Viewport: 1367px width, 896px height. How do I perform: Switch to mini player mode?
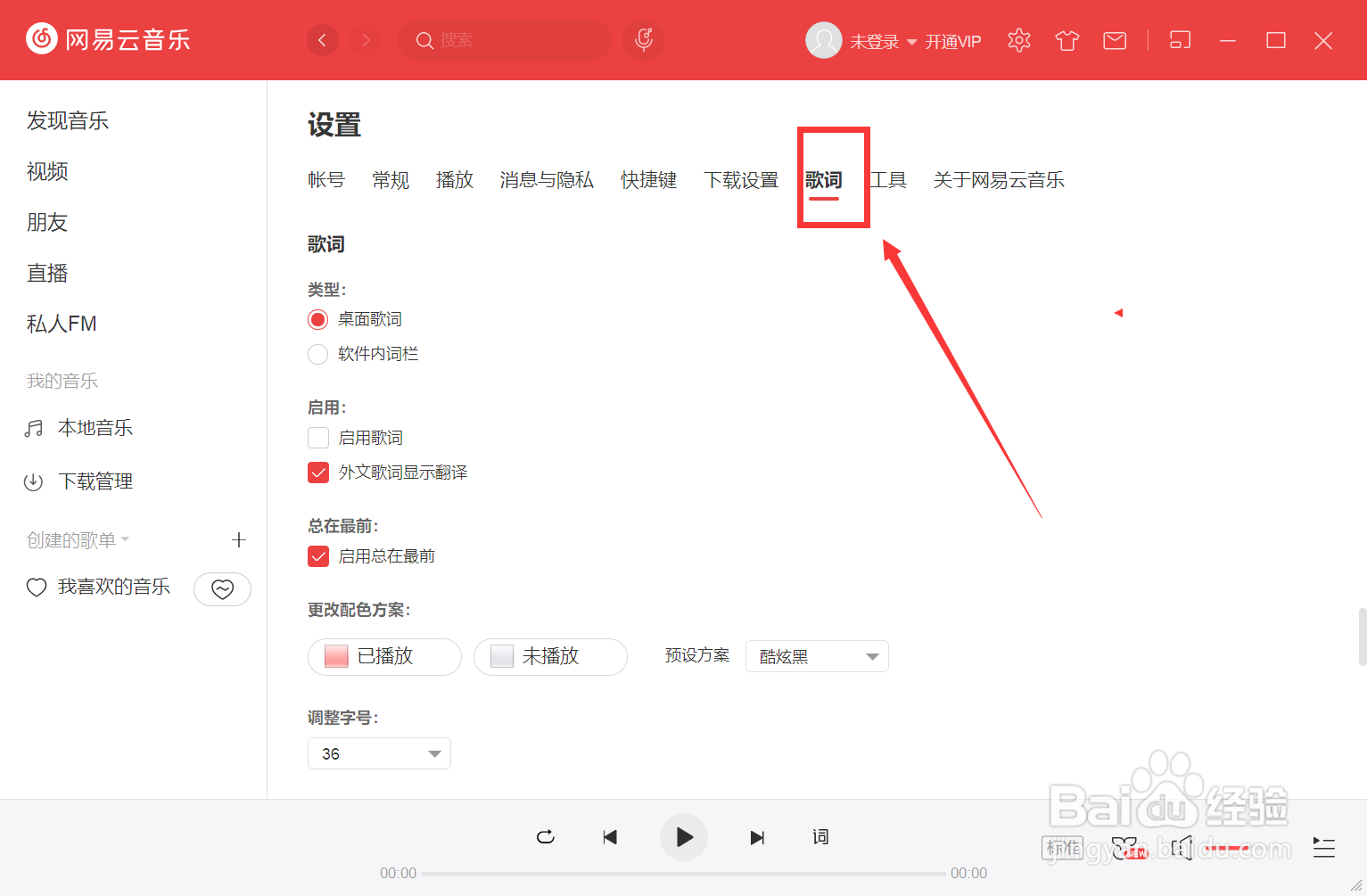coord(1179,40)
